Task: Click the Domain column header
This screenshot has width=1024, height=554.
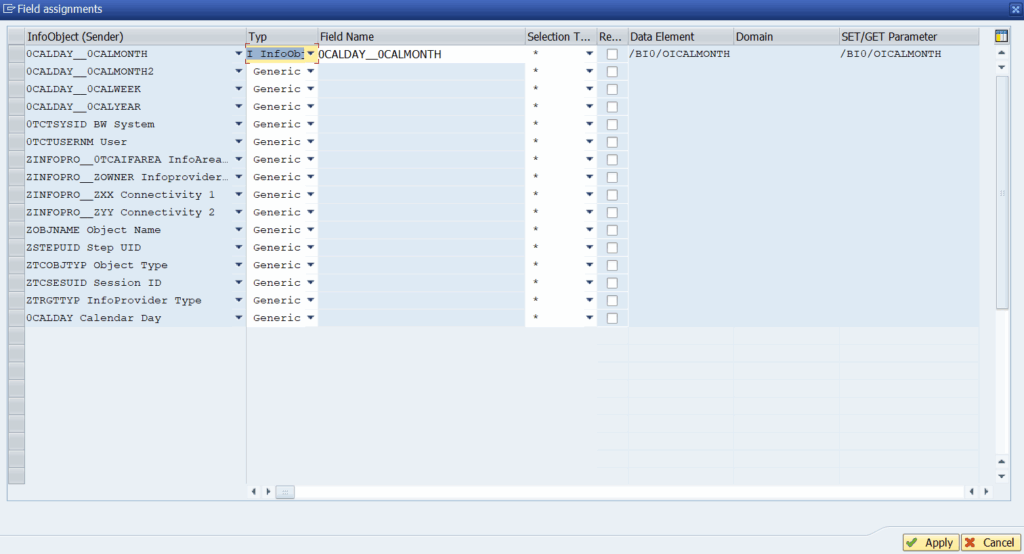Action: 786,37
